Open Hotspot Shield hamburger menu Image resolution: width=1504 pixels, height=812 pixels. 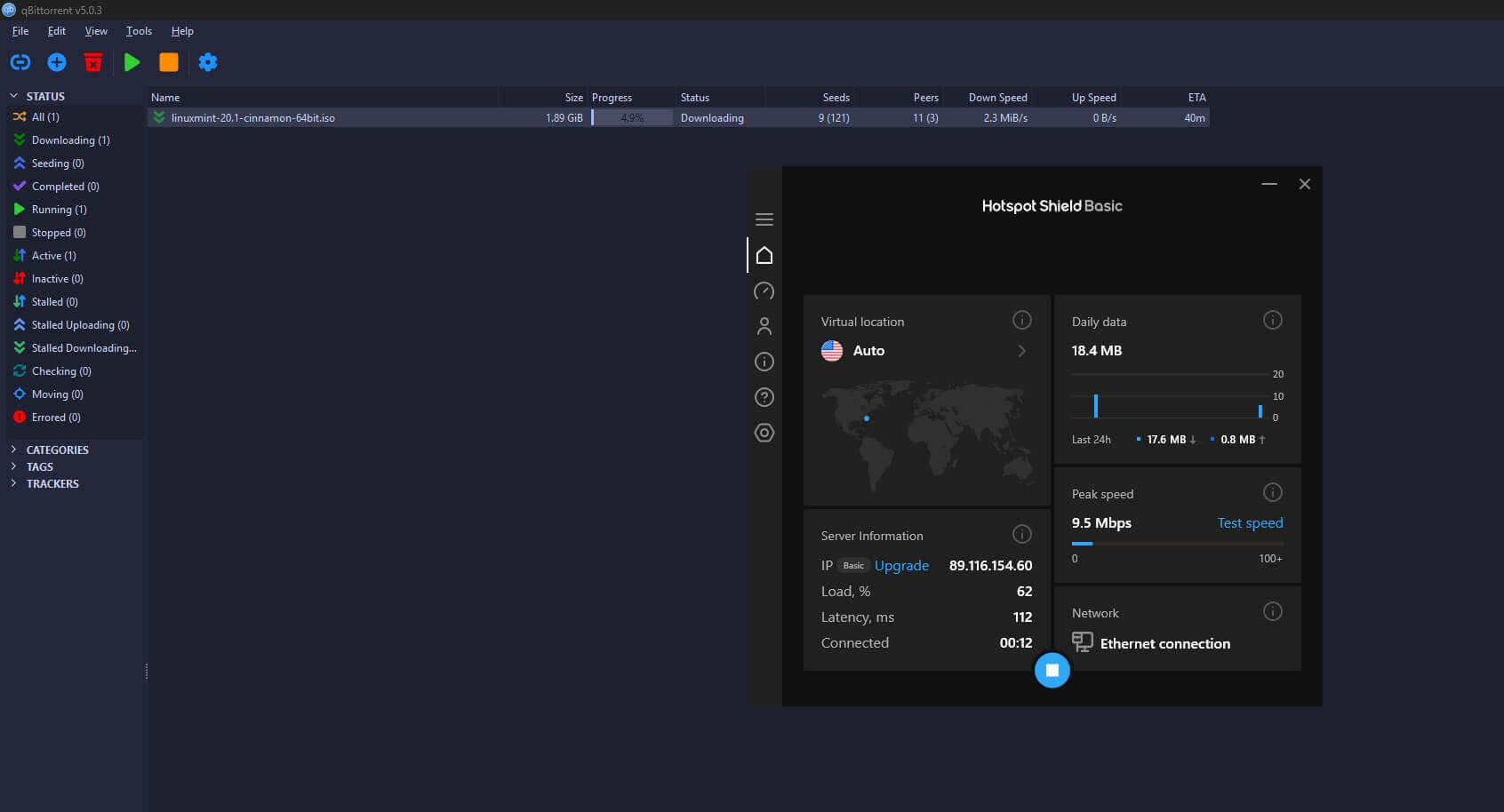[x=764, y=219]
